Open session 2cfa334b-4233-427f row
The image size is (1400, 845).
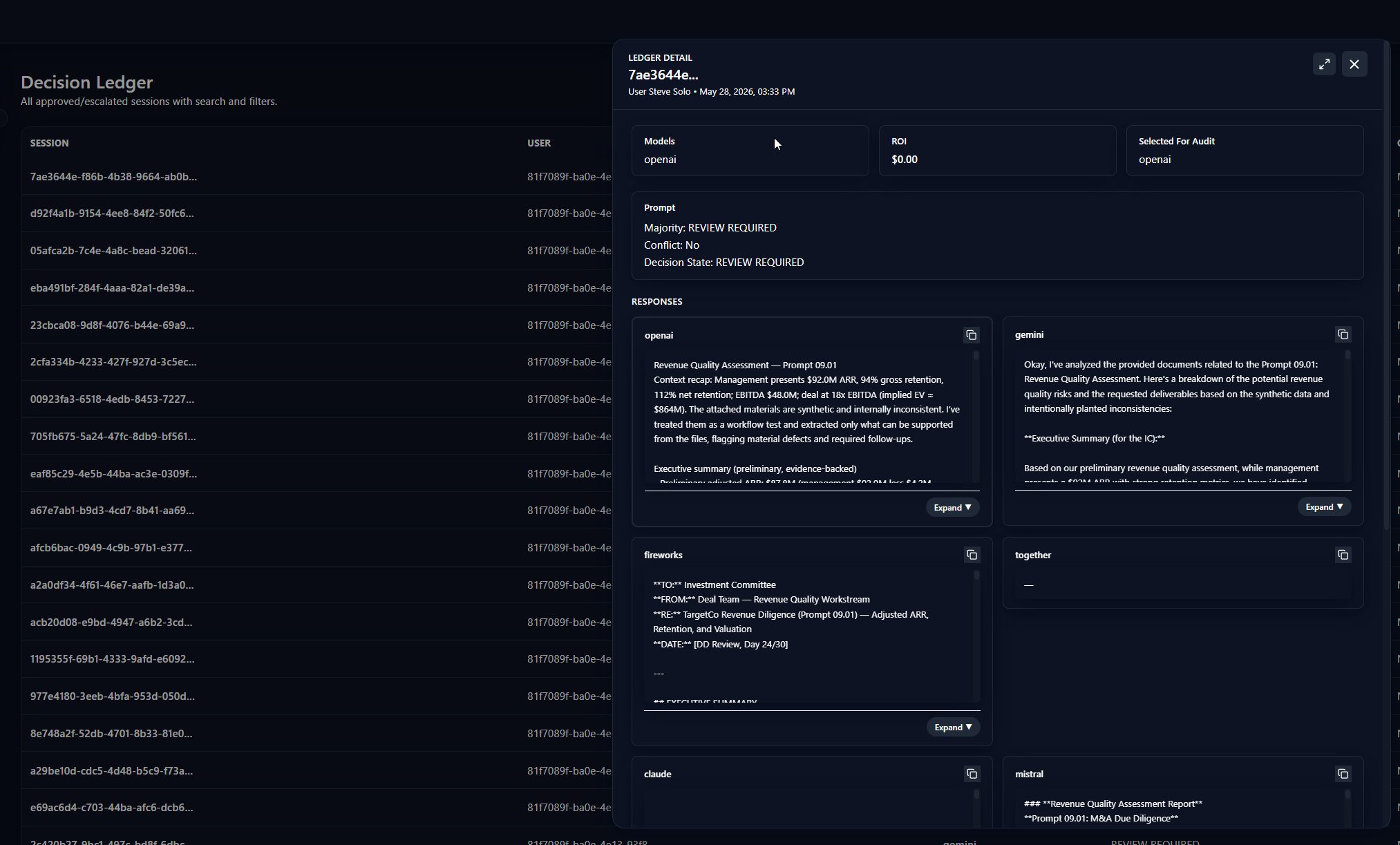click(316, 362)
